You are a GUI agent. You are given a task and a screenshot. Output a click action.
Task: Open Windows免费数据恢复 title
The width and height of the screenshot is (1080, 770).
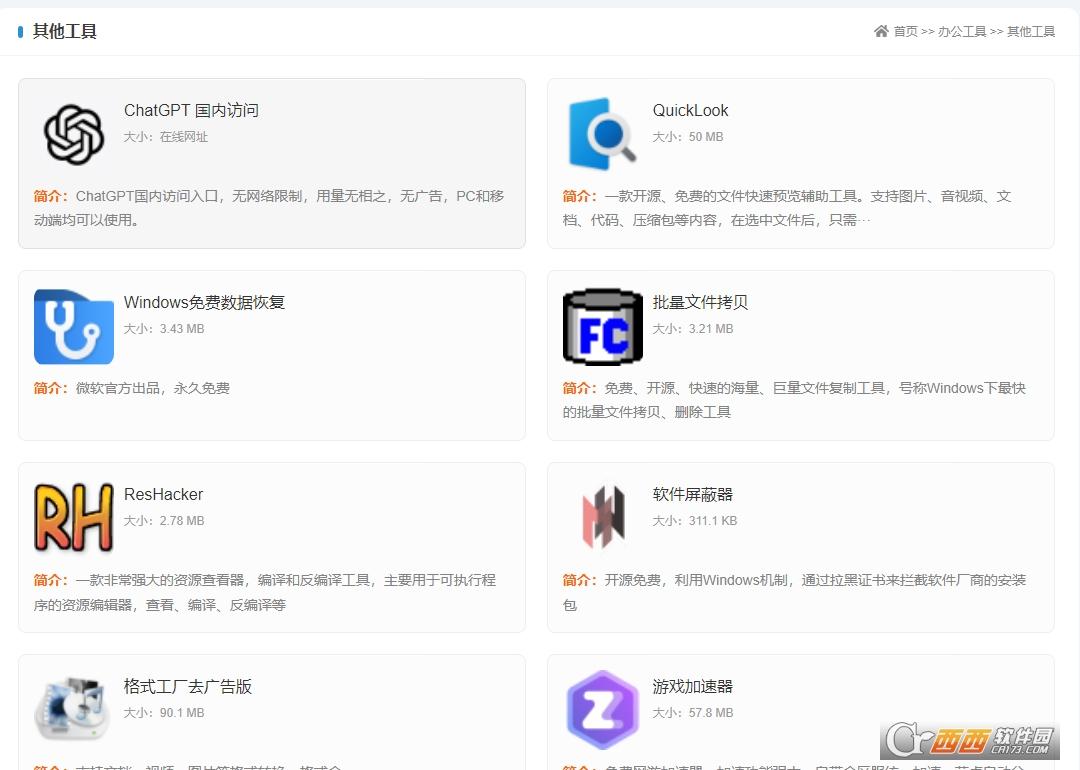[205, 302]
